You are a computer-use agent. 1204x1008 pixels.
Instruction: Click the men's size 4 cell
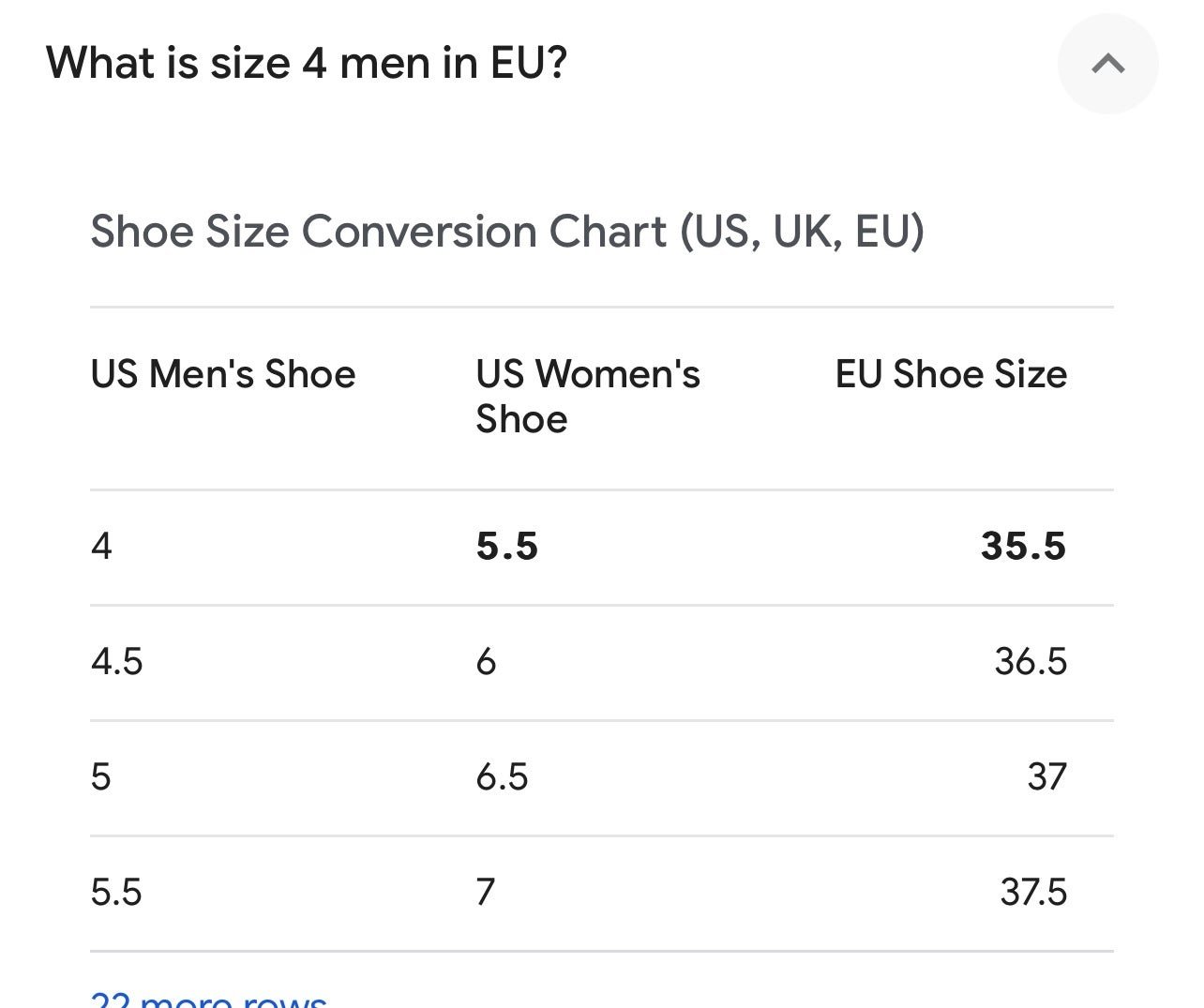(x=101, y=547)
